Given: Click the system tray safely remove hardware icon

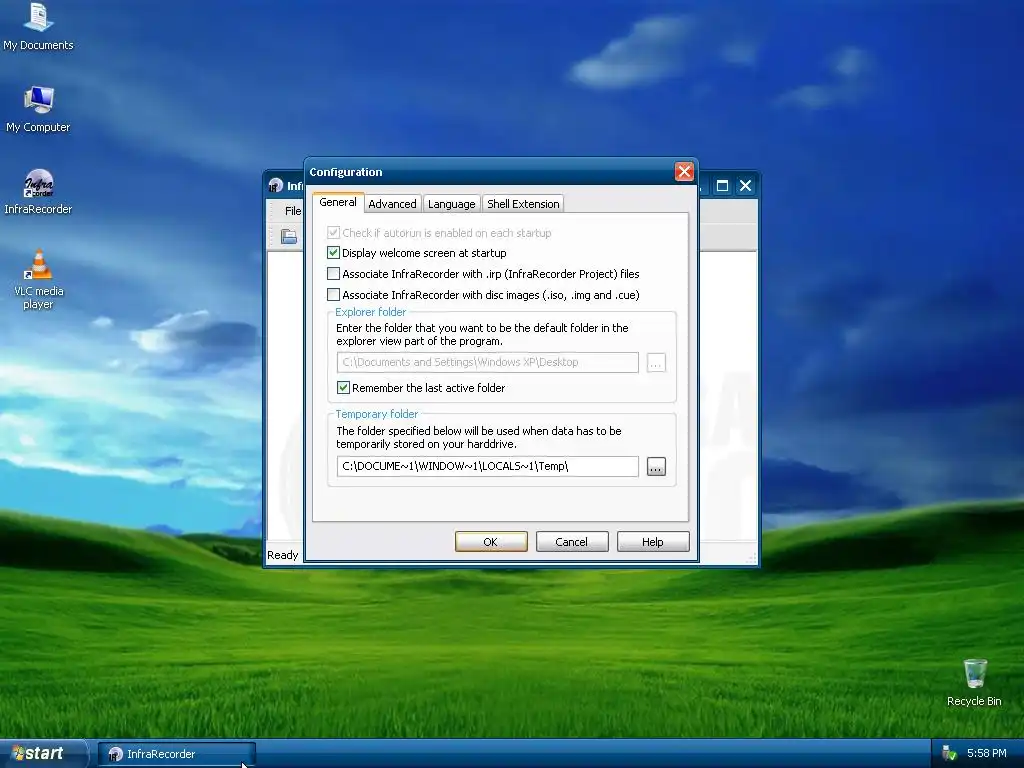Looking at the screenshot, I should pyautogui.click(x=949, y=753).
